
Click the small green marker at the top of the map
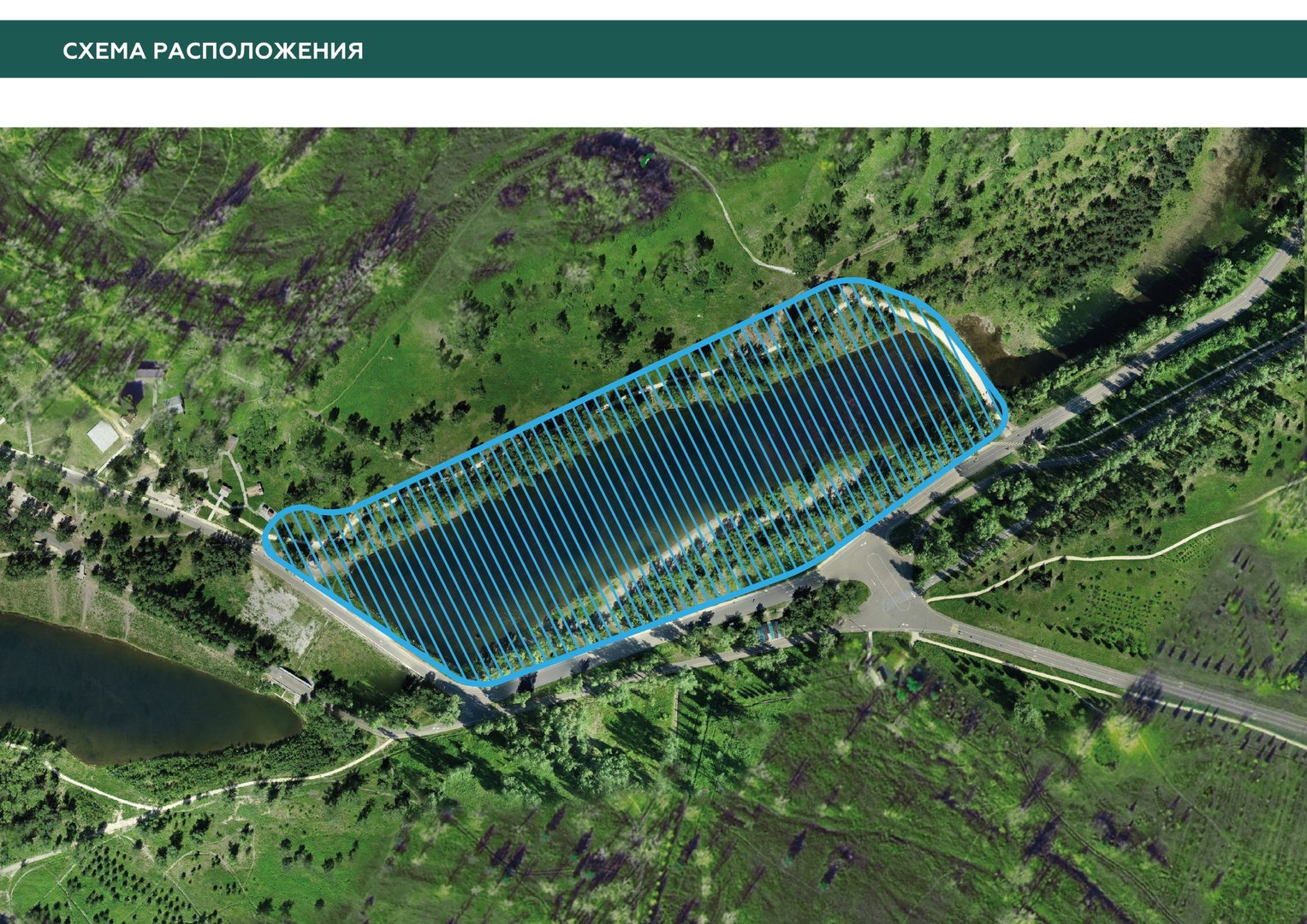pyautogui.click(x=646, y=157)
